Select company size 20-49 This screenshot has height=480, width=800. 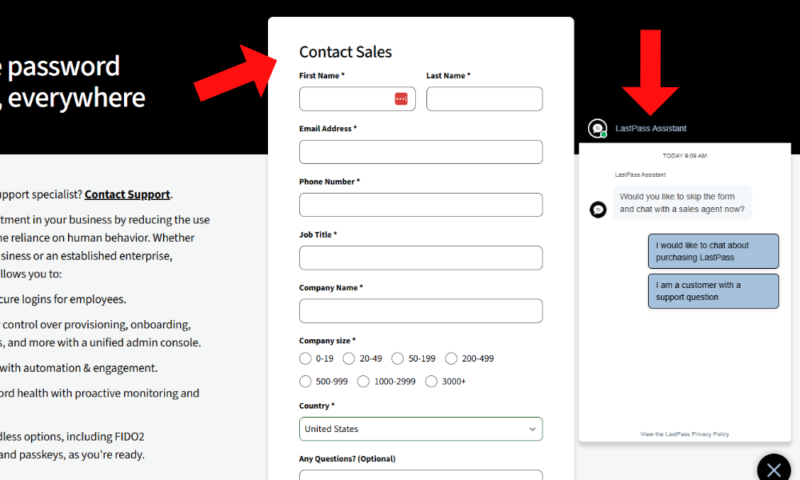[x=348, y=359]
